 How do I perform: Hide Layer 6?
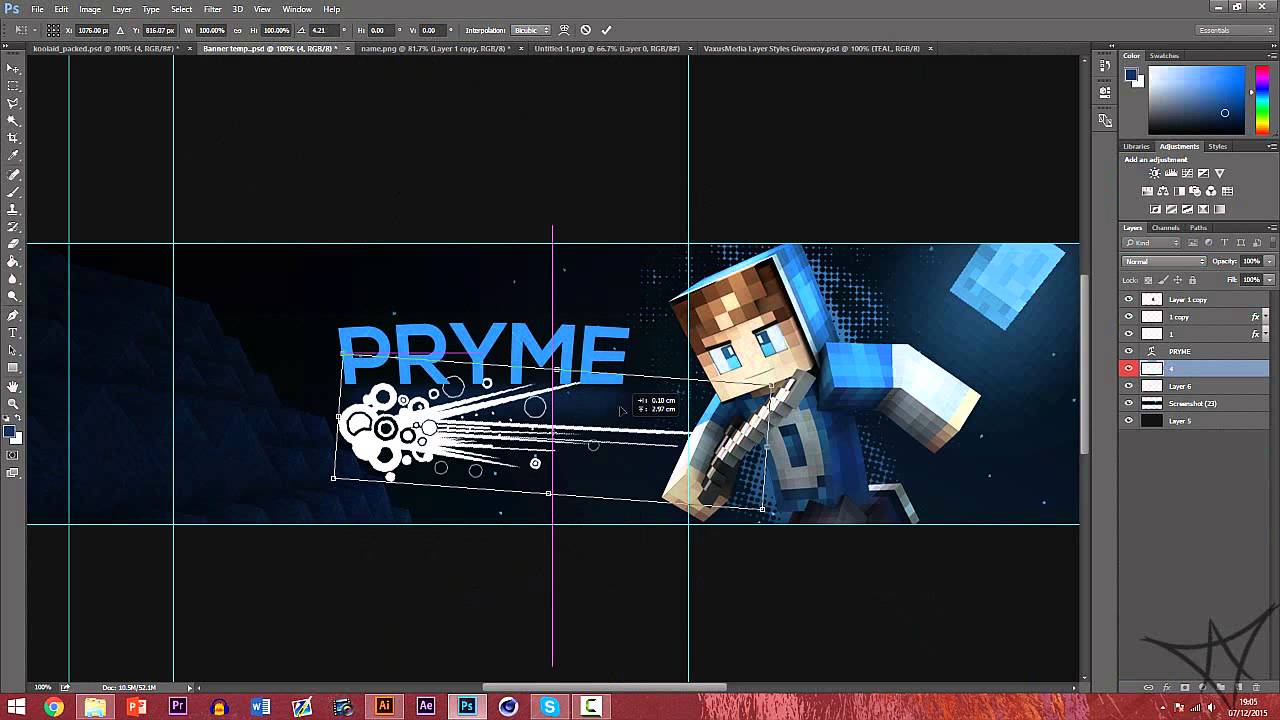tap(1129, 386)
